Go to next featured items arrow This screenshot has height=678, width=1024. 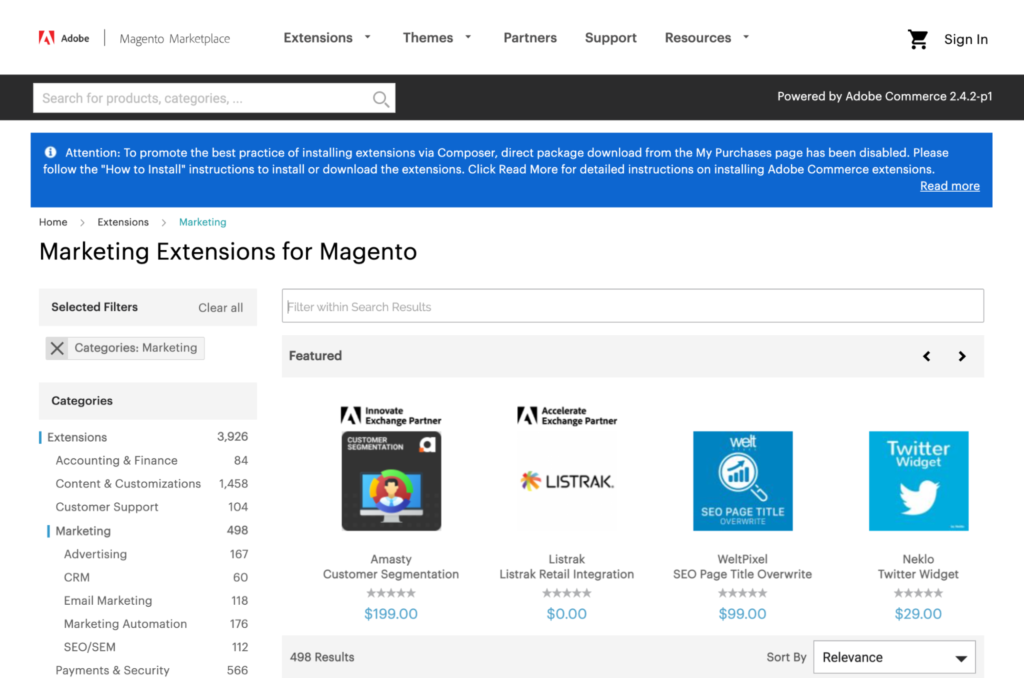pyautogui.click(x=961, y=356)
